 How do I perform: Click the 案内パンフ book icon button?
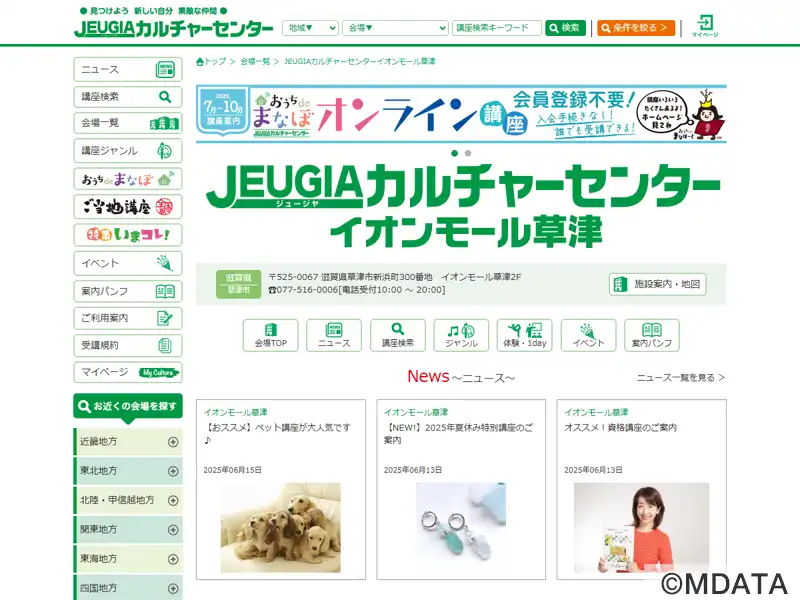(652, 335)
